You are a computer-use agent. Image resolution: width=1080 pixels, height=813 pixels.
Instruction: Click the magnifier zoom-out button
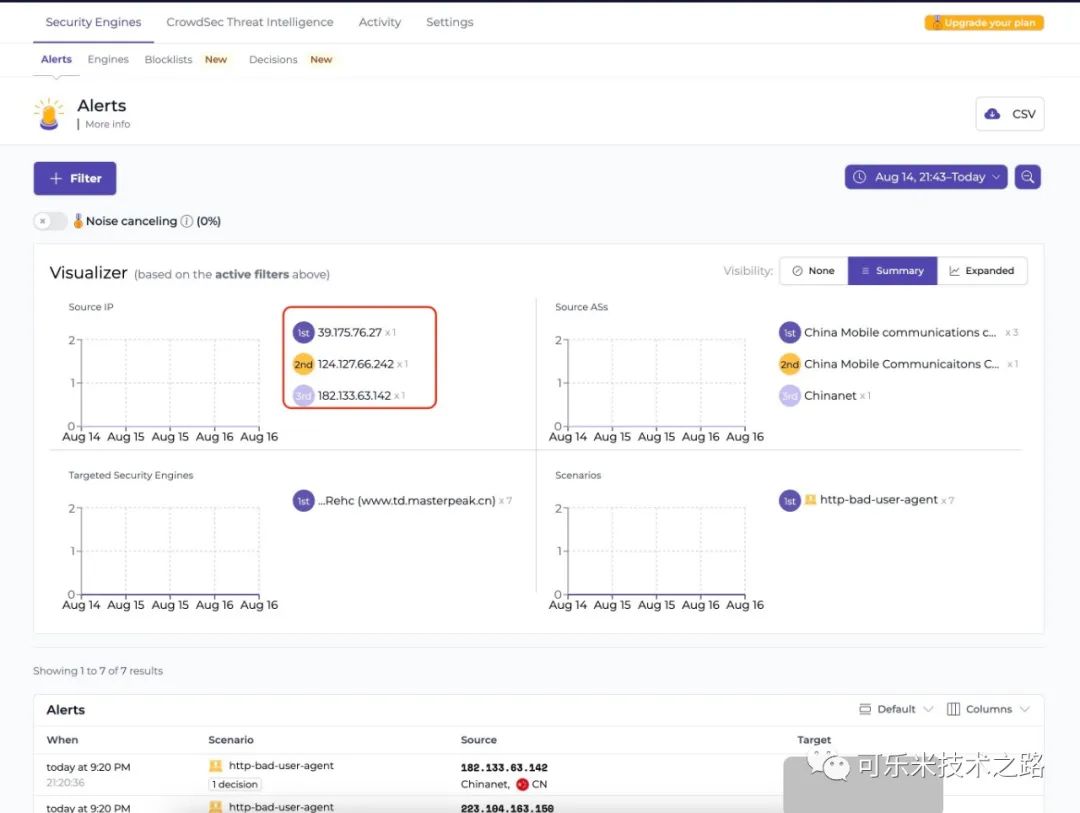[1028, 177]
